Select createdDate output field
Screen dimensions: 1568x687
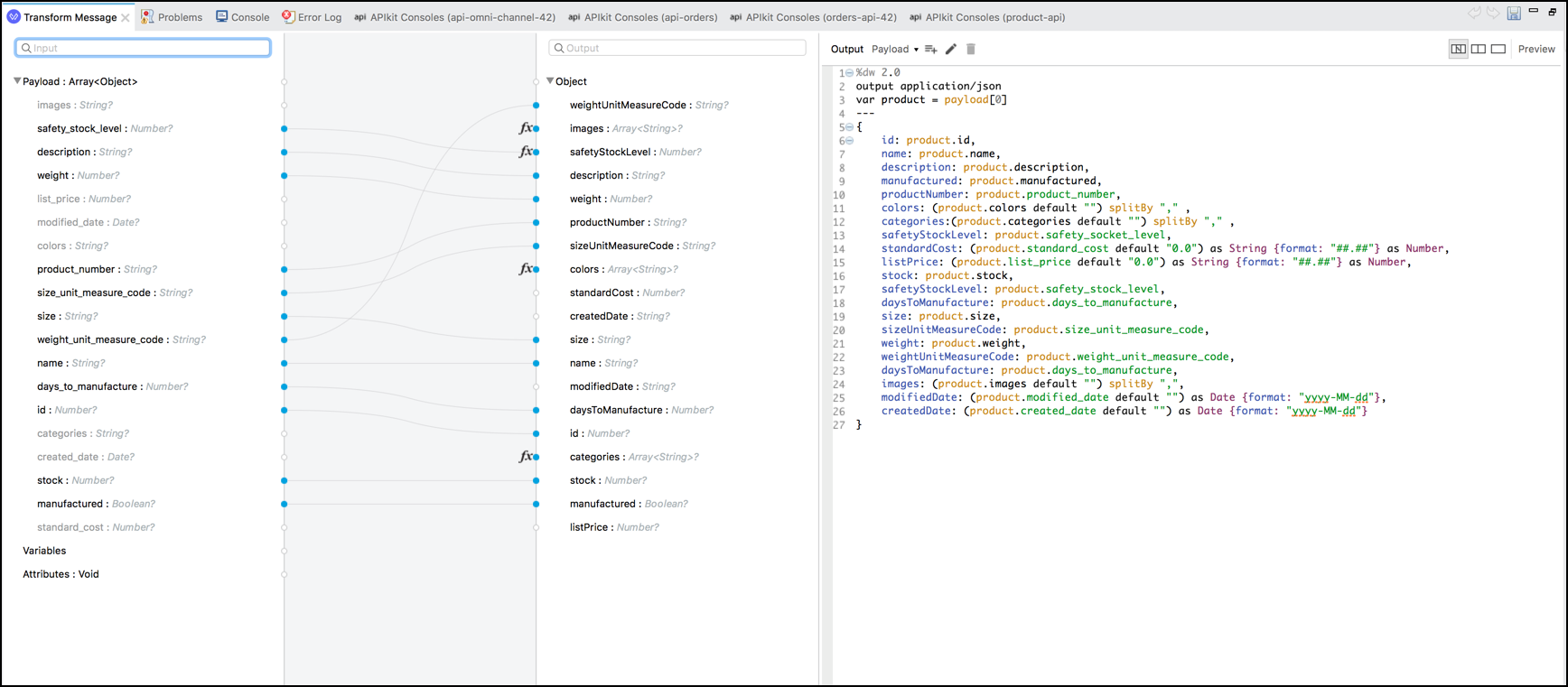pos(620,316)
